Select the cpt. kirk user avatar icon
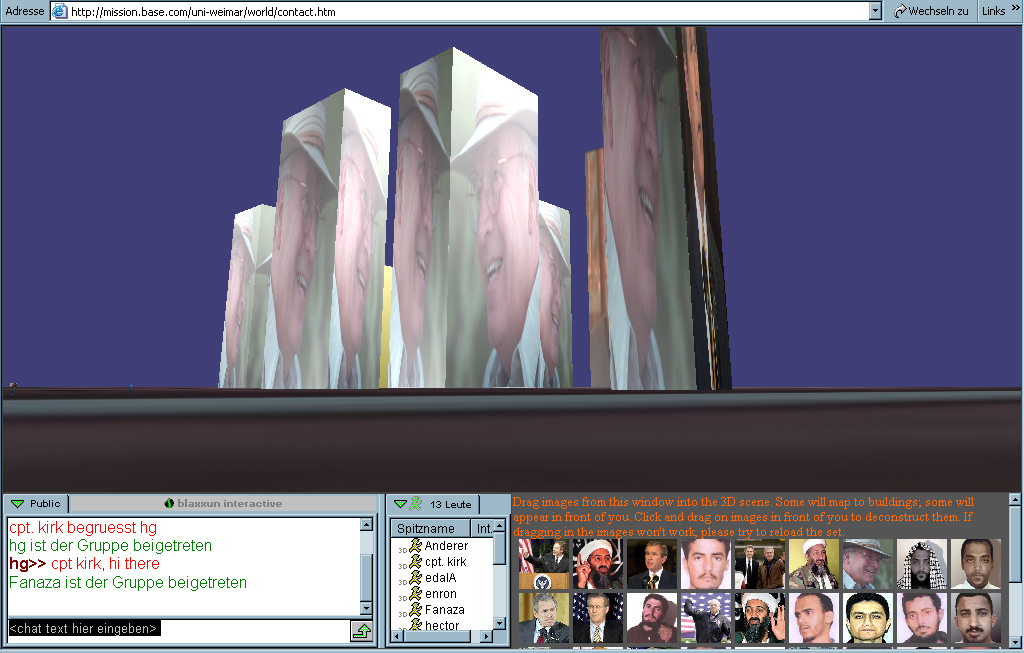 tap(415, 562)
